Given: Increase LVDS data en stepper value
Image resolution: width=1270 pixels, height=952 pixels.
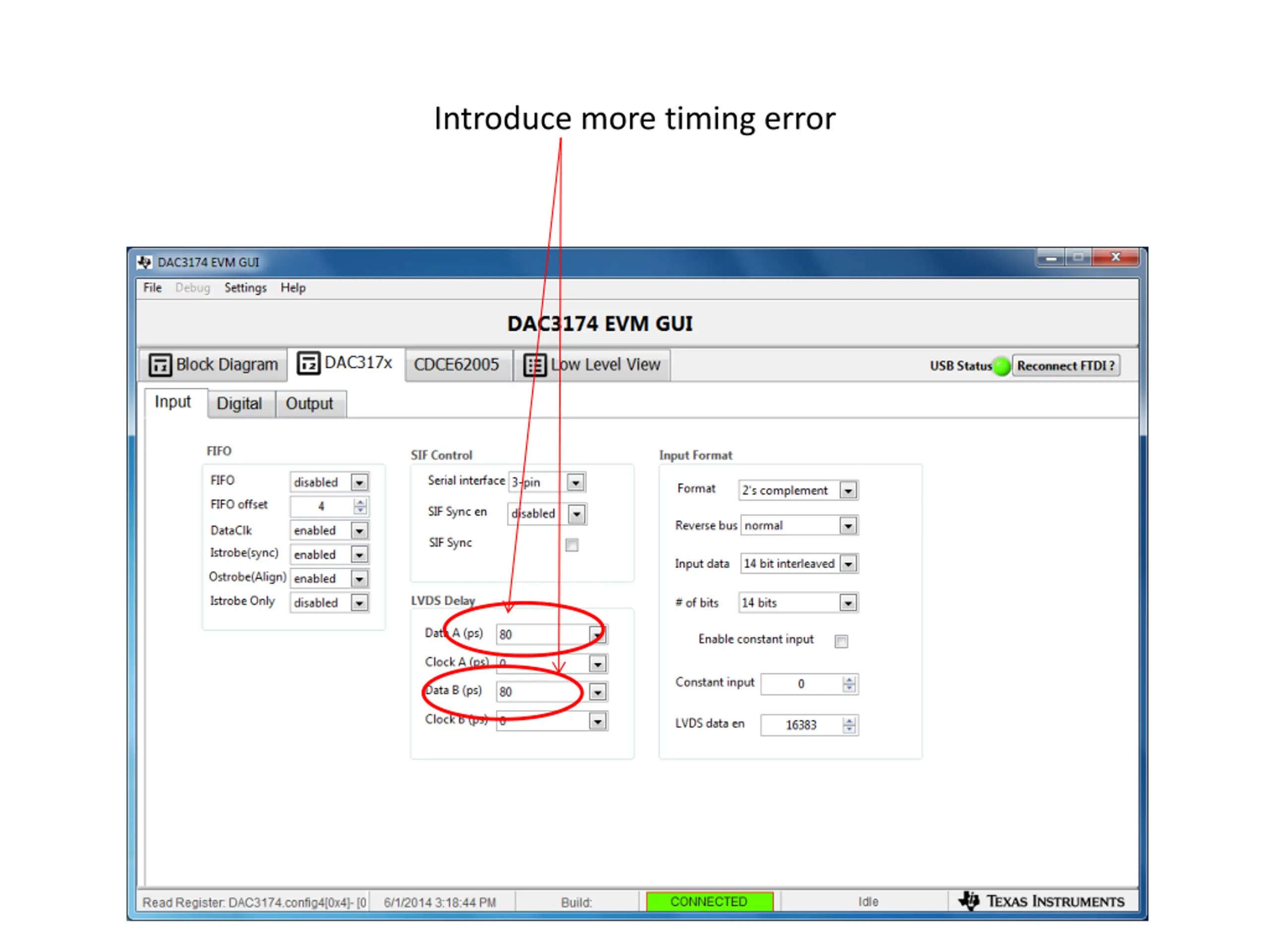Looking at the screenshot, I should tap(849, 721).
